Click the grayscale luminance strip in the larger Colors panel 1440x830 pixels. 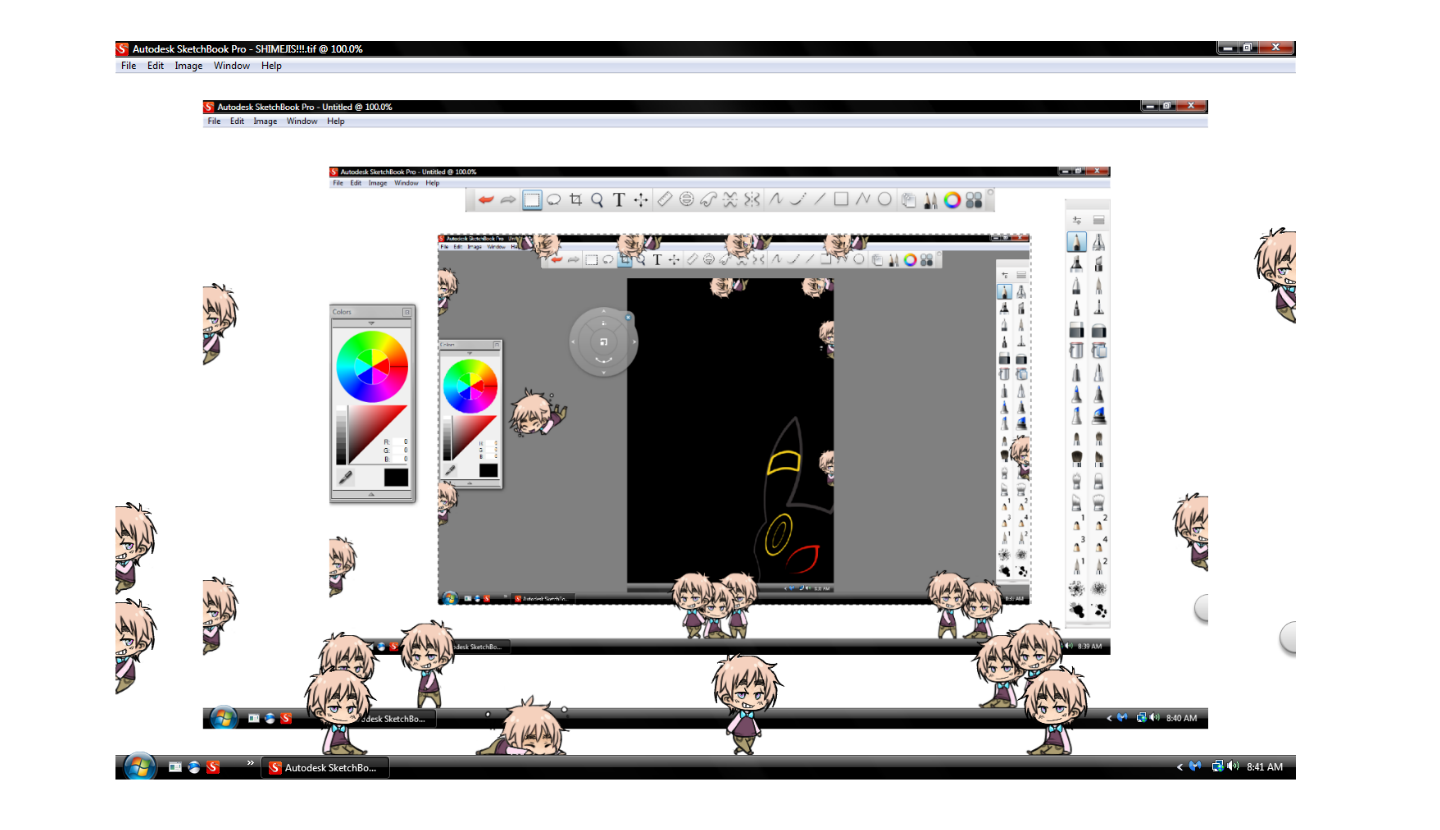(341, 435)
